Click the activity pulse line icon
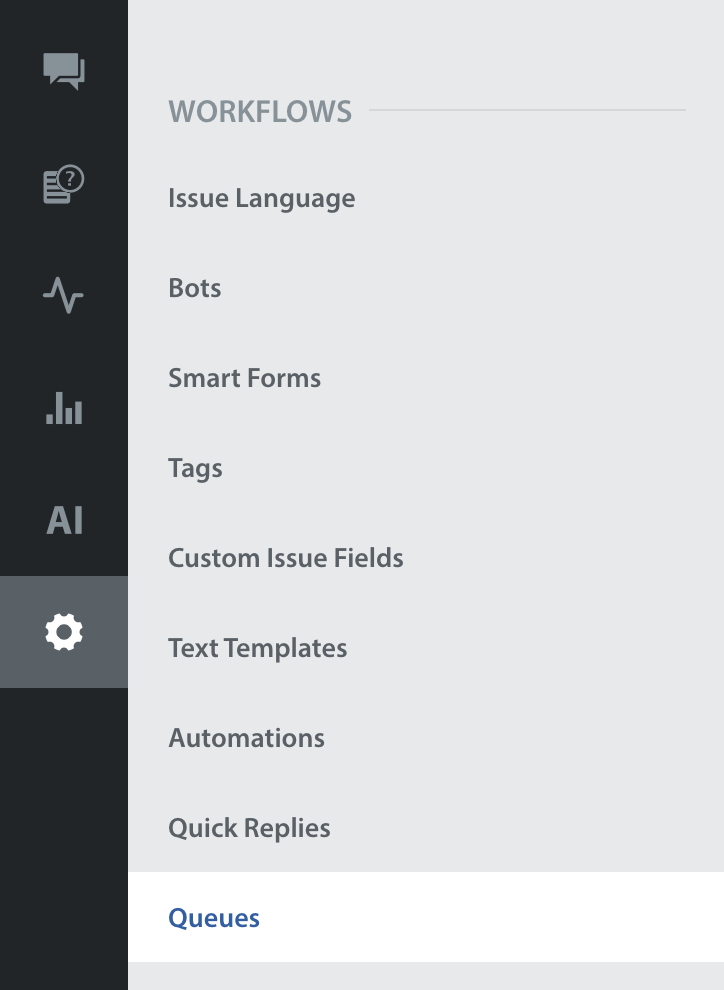Viewport: 724px width, 990px height. click(64, 296)
